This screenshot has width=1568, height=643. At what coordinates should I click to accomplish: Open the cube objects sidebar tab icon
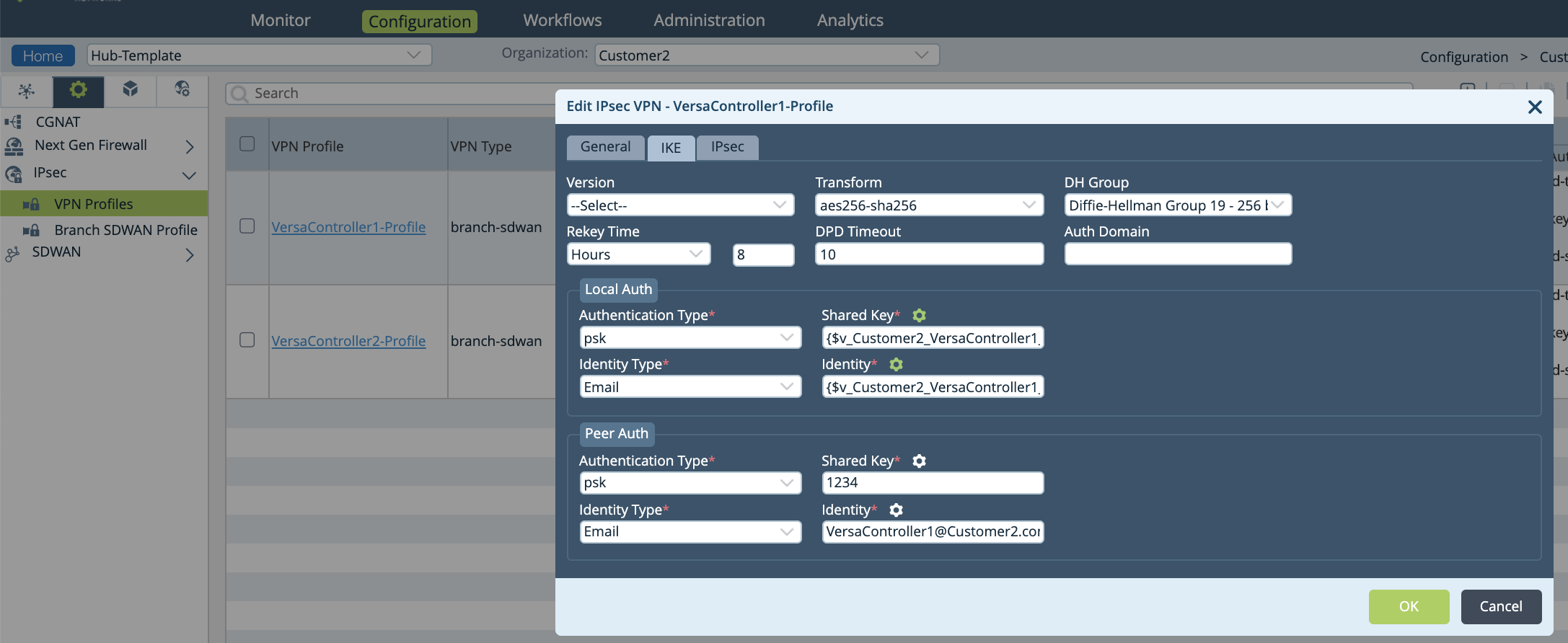130,89
